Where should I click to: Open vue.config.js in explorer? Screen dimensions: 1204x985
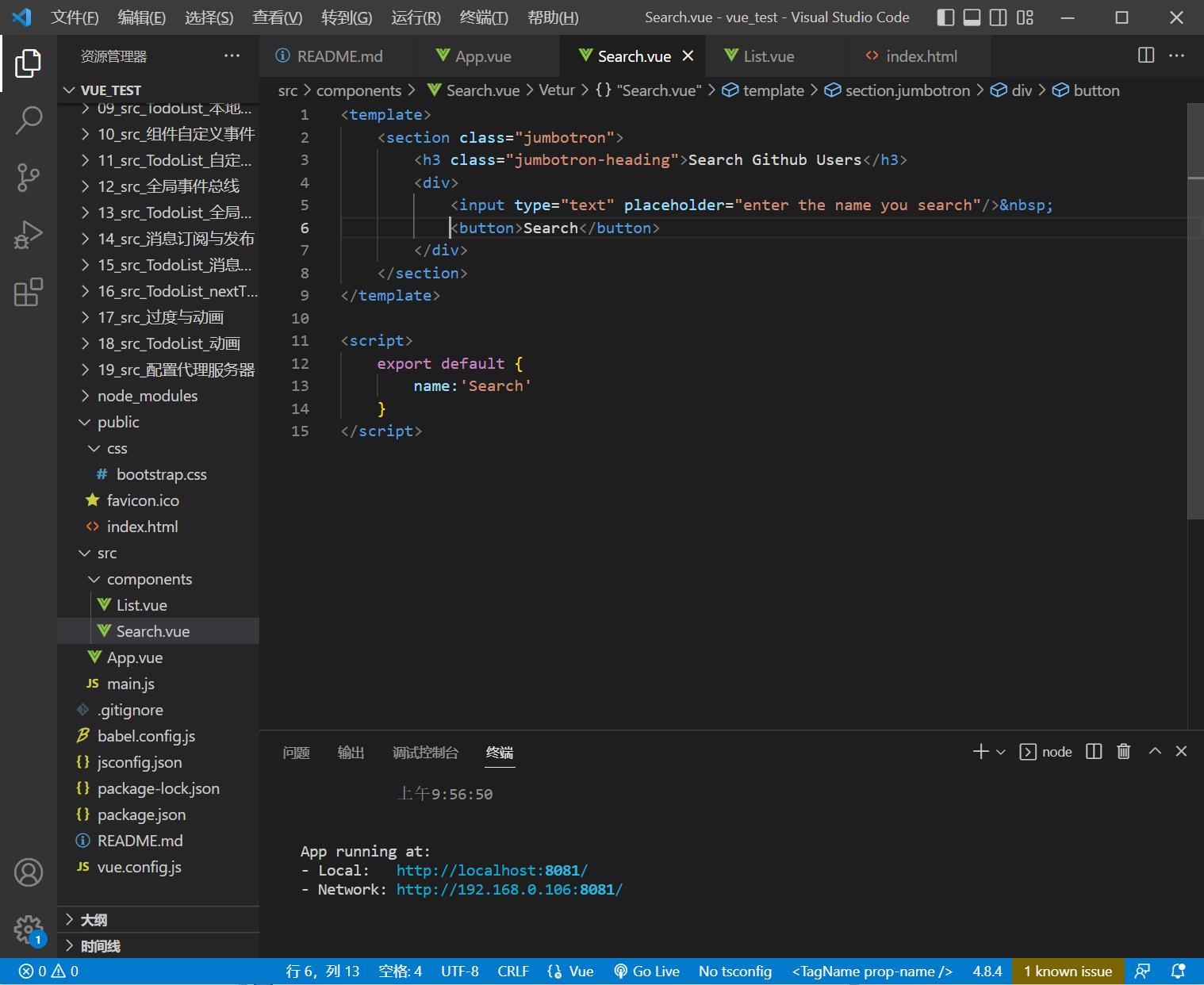159,867
